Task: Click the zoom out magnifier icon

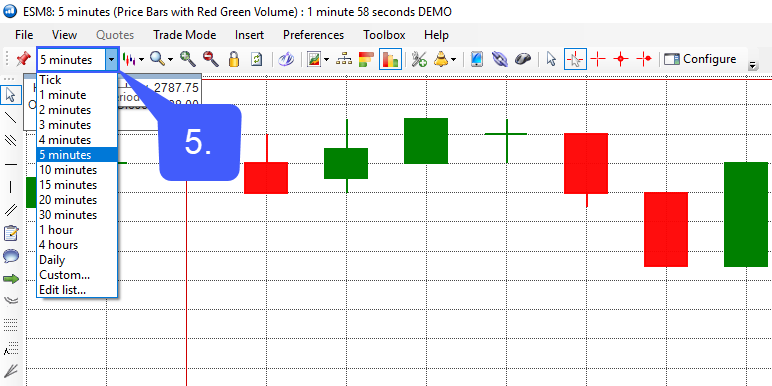Action: coord(211,59)
